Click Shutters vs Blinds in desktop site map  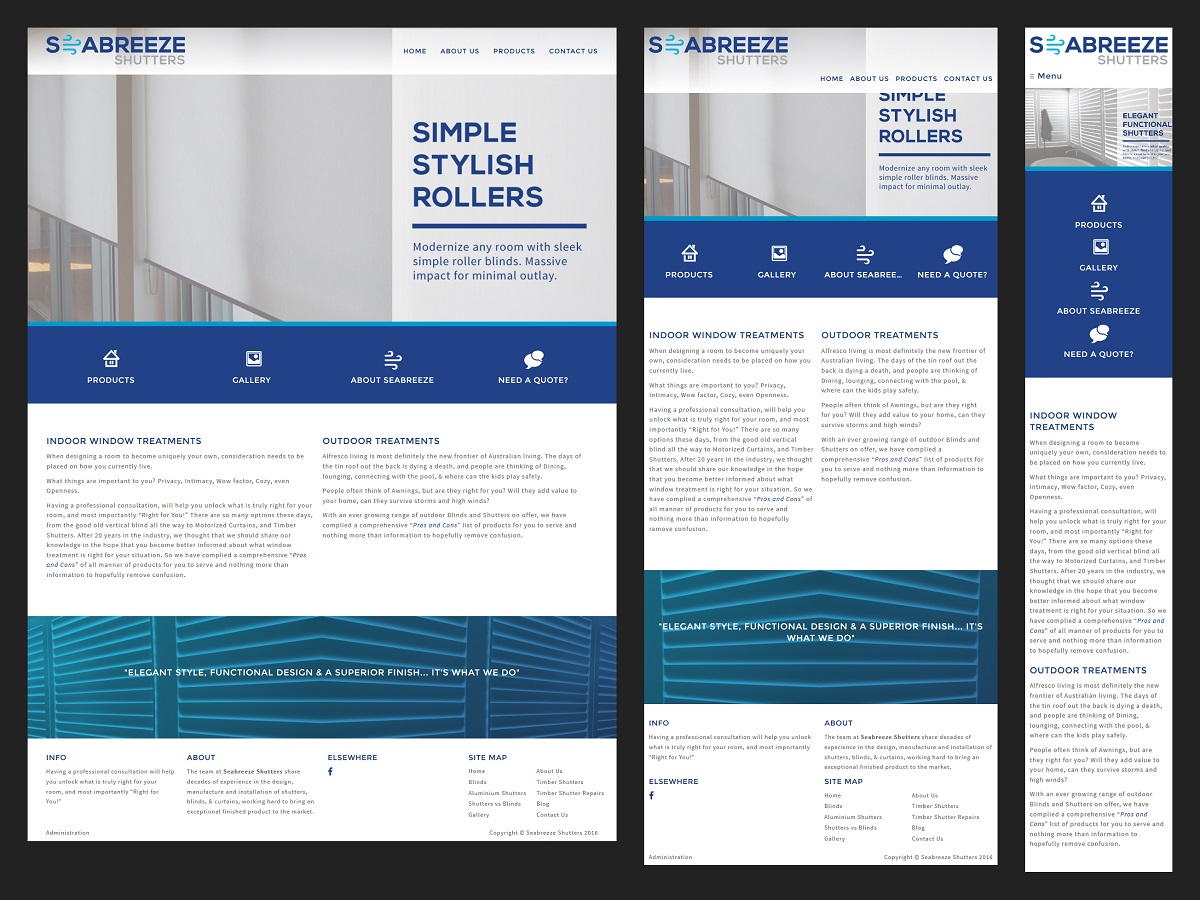pos(494,804)
